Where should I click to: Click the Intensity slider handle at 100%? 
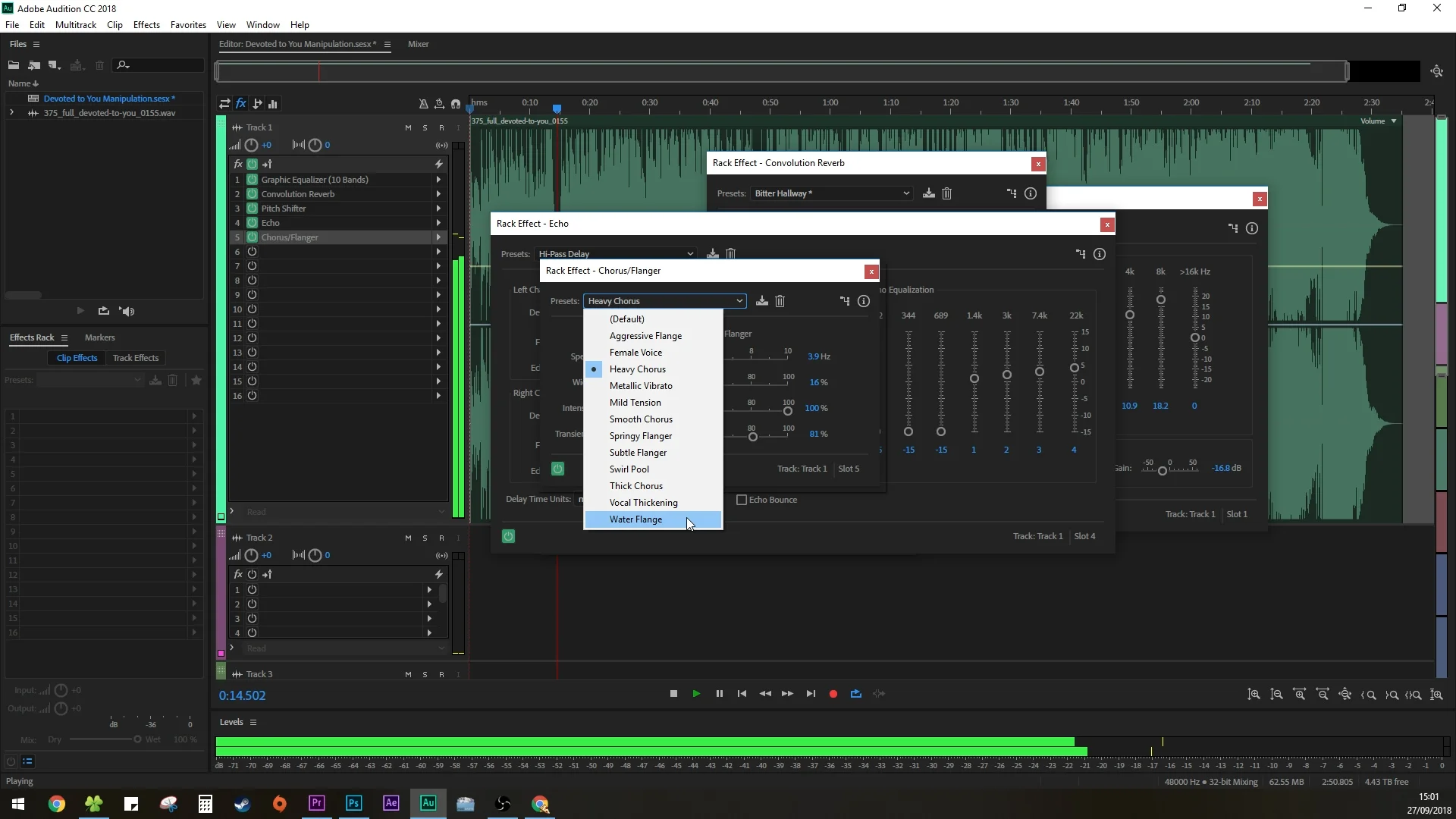[788, 411]
